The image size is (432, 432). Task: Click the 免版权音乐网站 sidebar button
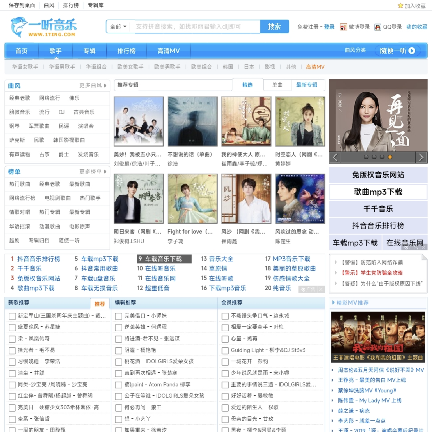coord(378,175)
